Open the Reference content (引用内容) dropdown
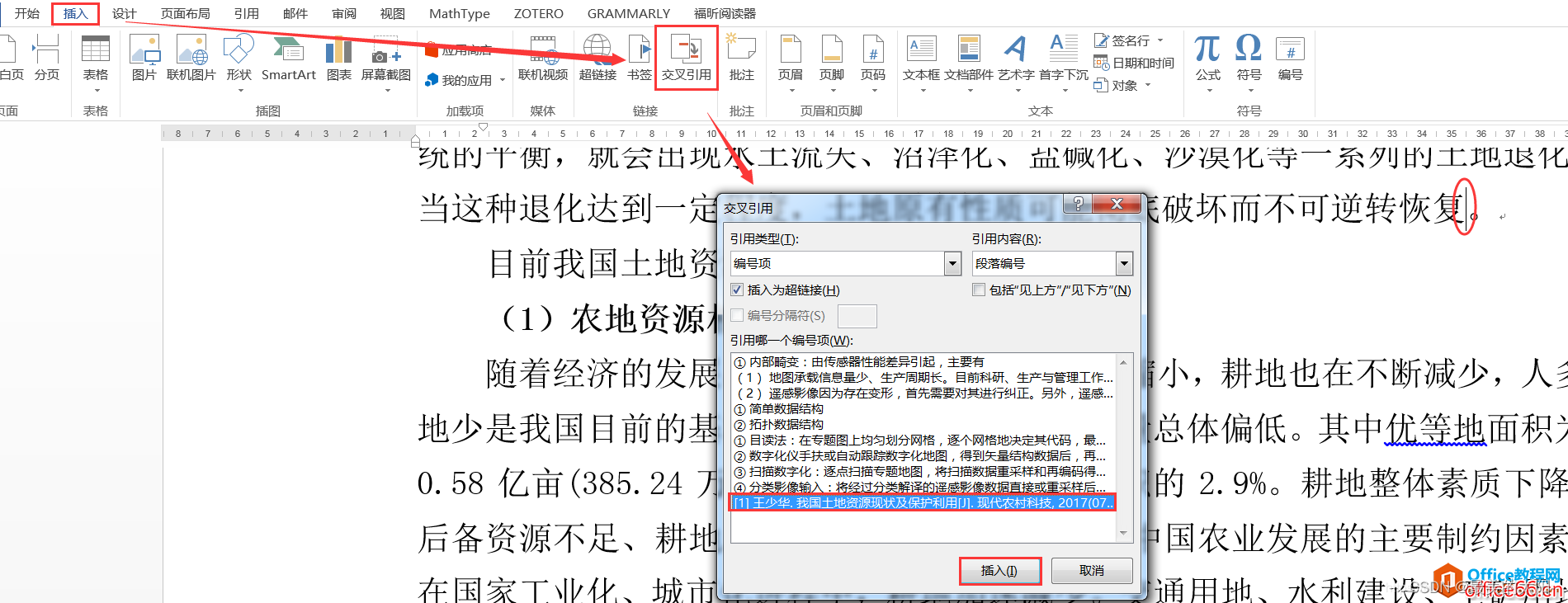This screenshot has height=603, width=1568. (x=1124, y=263)
